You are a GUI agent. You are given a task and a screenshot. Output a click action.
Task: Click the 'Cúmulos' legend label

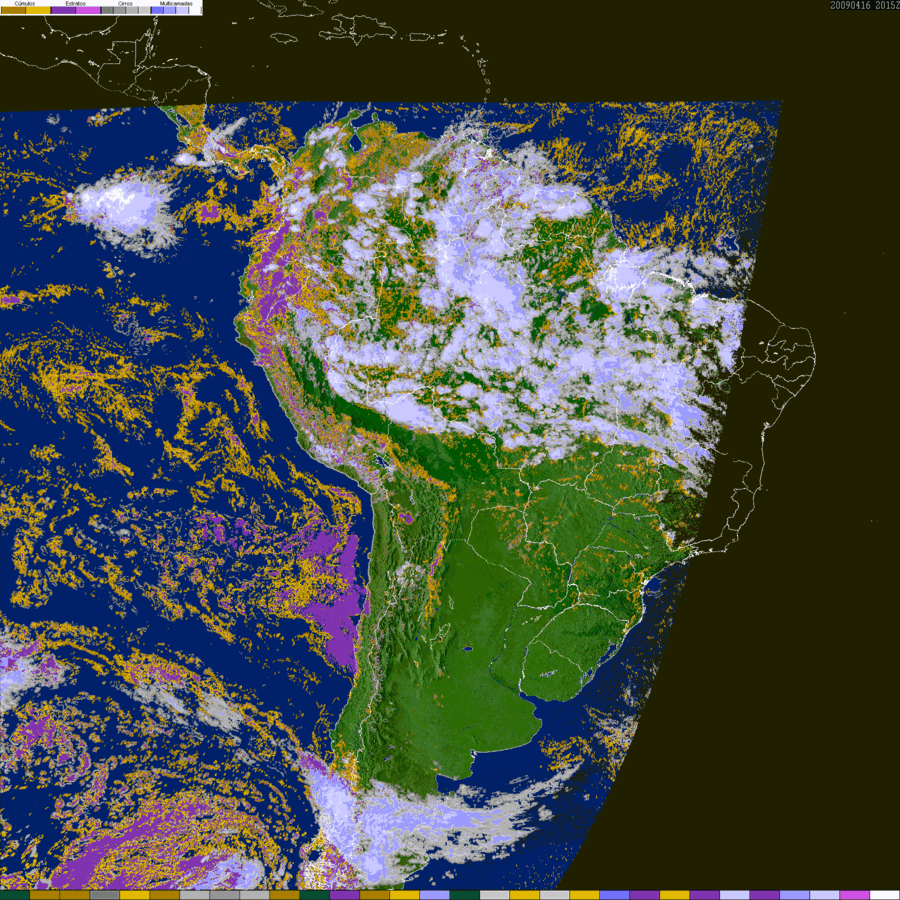click(x=25, y=3)
